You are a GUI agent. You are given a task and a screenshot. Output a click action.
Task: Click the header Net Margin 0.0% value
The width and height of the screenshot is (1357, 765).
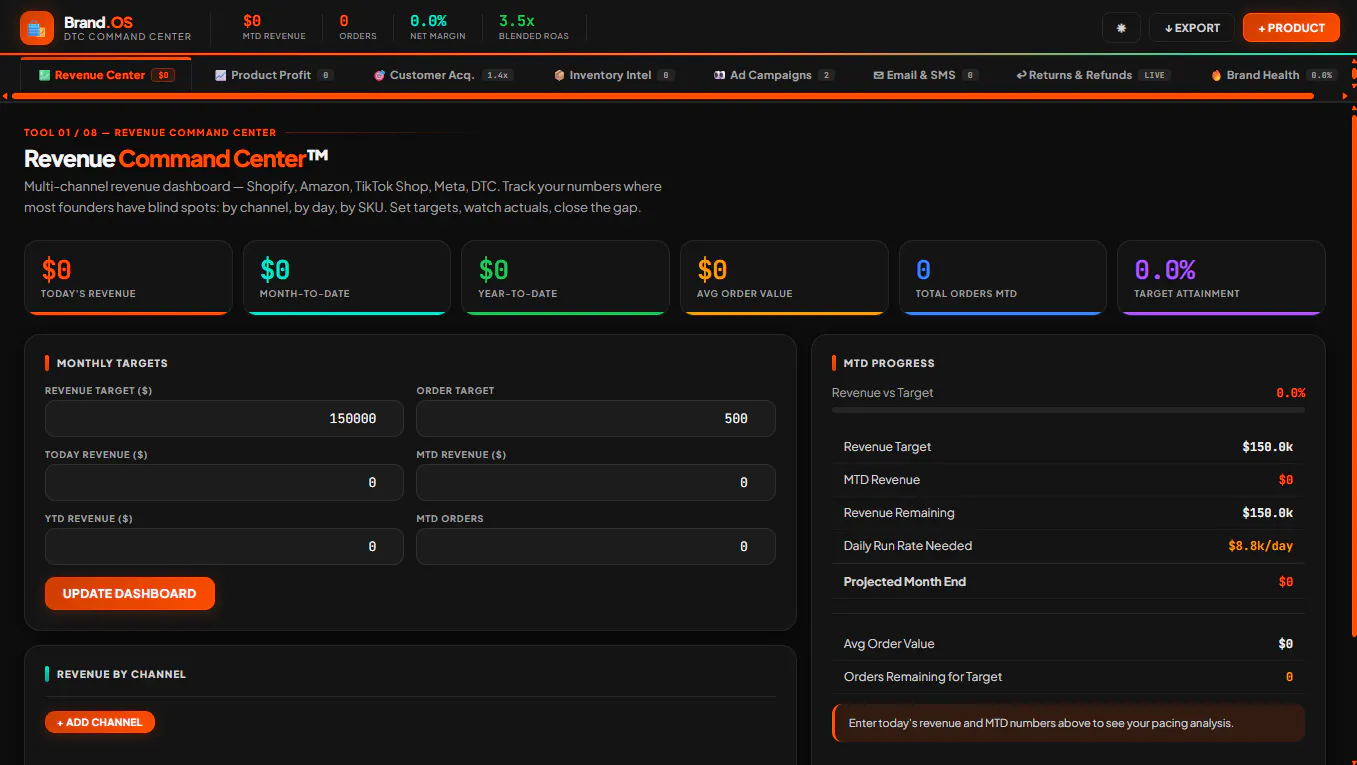coord(428,21)
